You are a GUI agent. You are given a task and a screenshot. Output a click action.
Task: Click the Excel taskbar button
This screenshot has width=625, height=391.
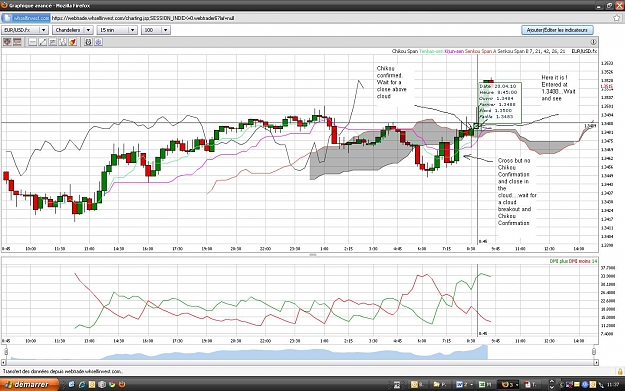(485, 385)
